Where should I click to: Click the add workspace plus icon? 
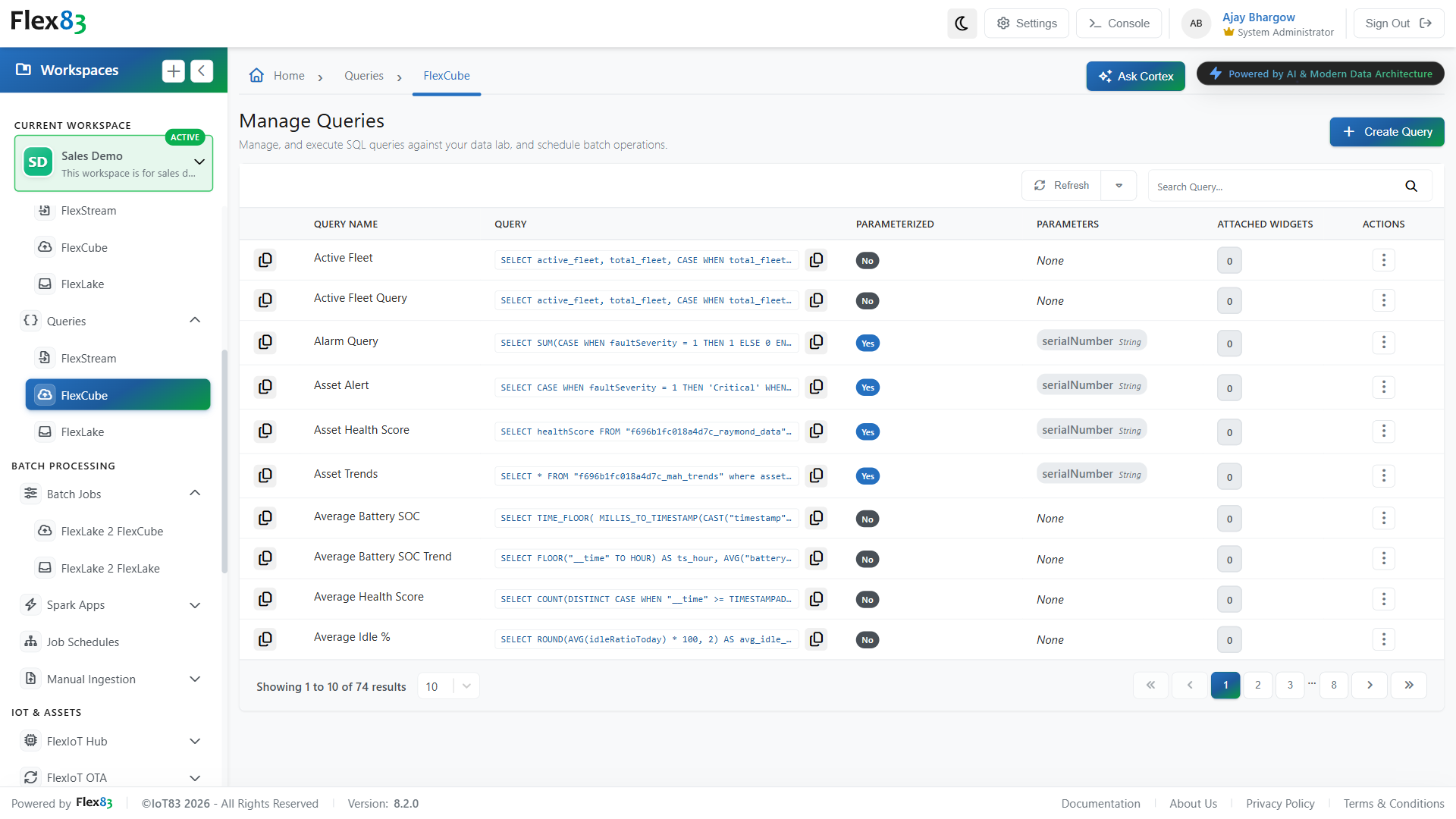tap(174, 71)
